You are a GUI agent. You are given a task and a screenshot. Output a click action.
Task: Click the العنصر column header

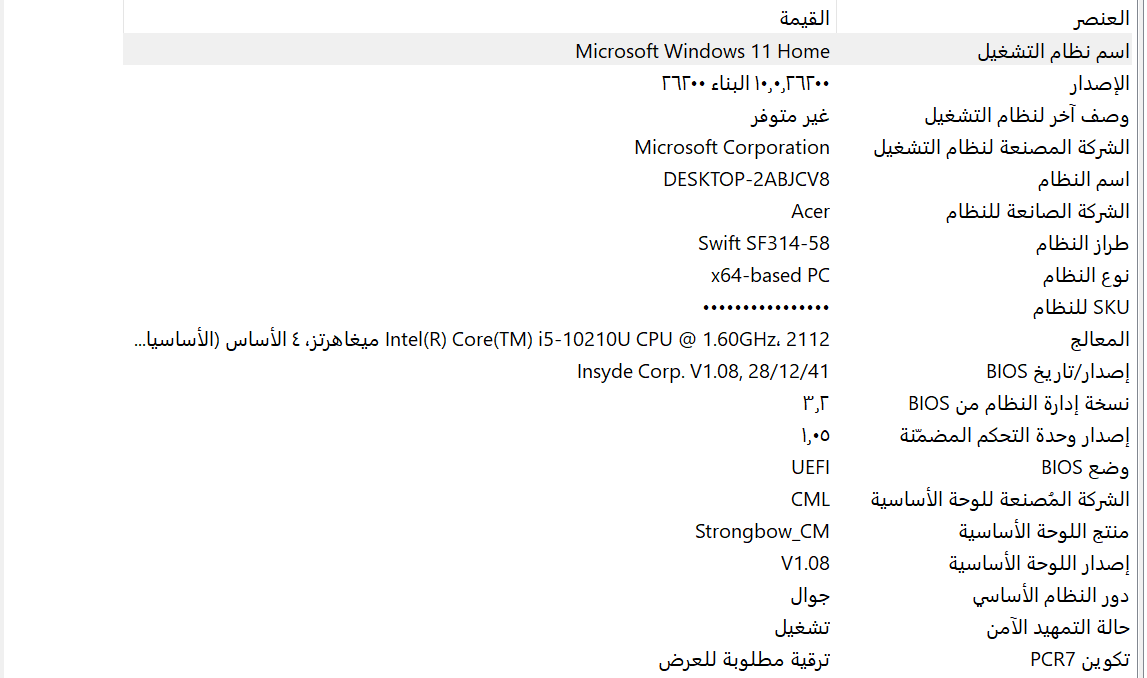coord(985,18)
